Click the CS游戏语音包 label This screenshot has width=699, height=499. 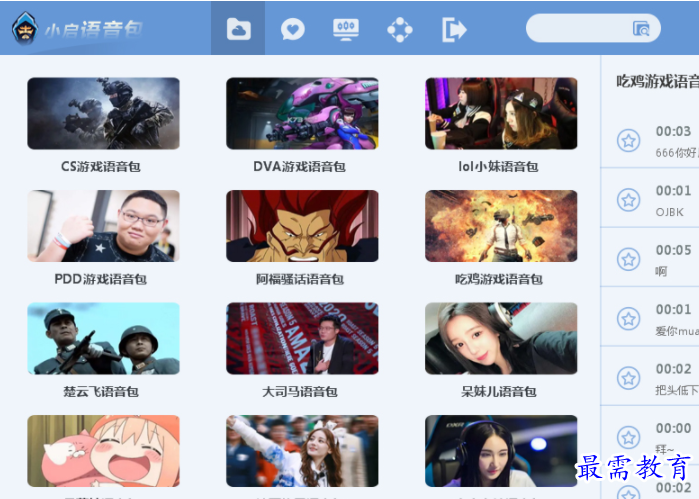101,167
